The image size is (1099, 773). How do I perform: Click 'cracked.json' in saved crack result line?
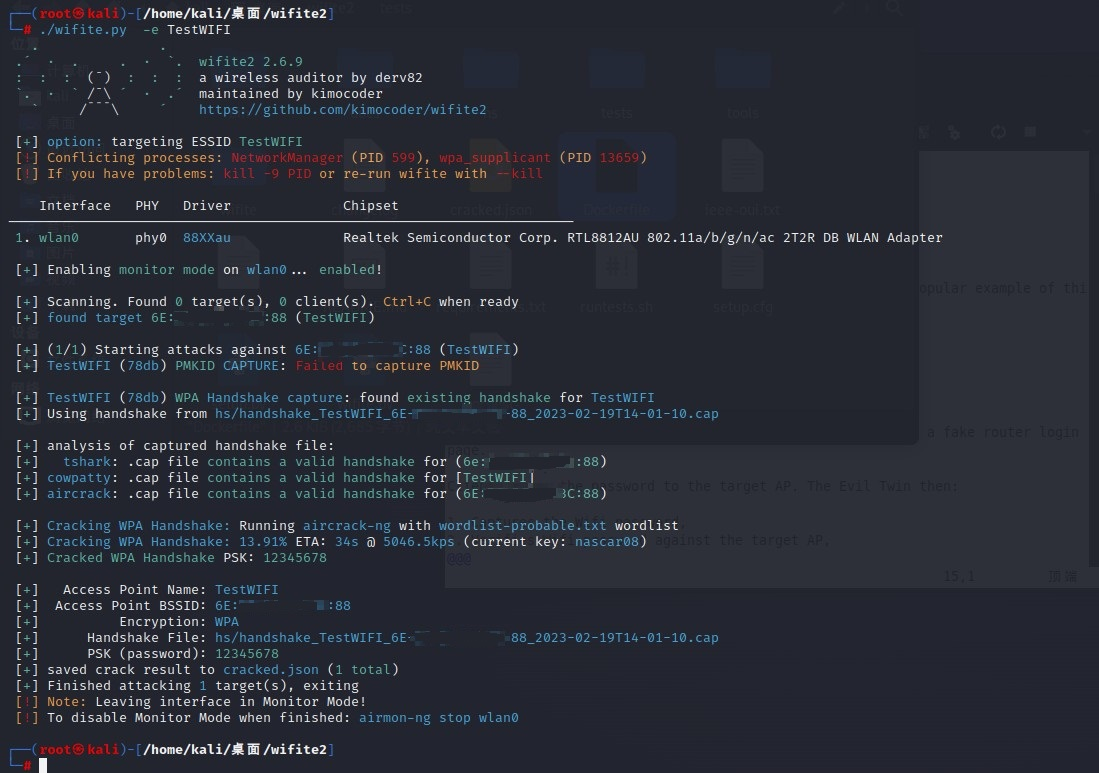[271, 670]
